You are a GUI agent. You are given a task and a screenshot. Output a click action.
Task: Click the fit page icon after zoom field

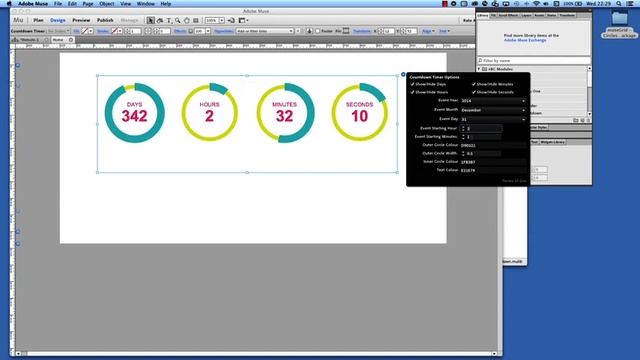click(x=231, y=20)
